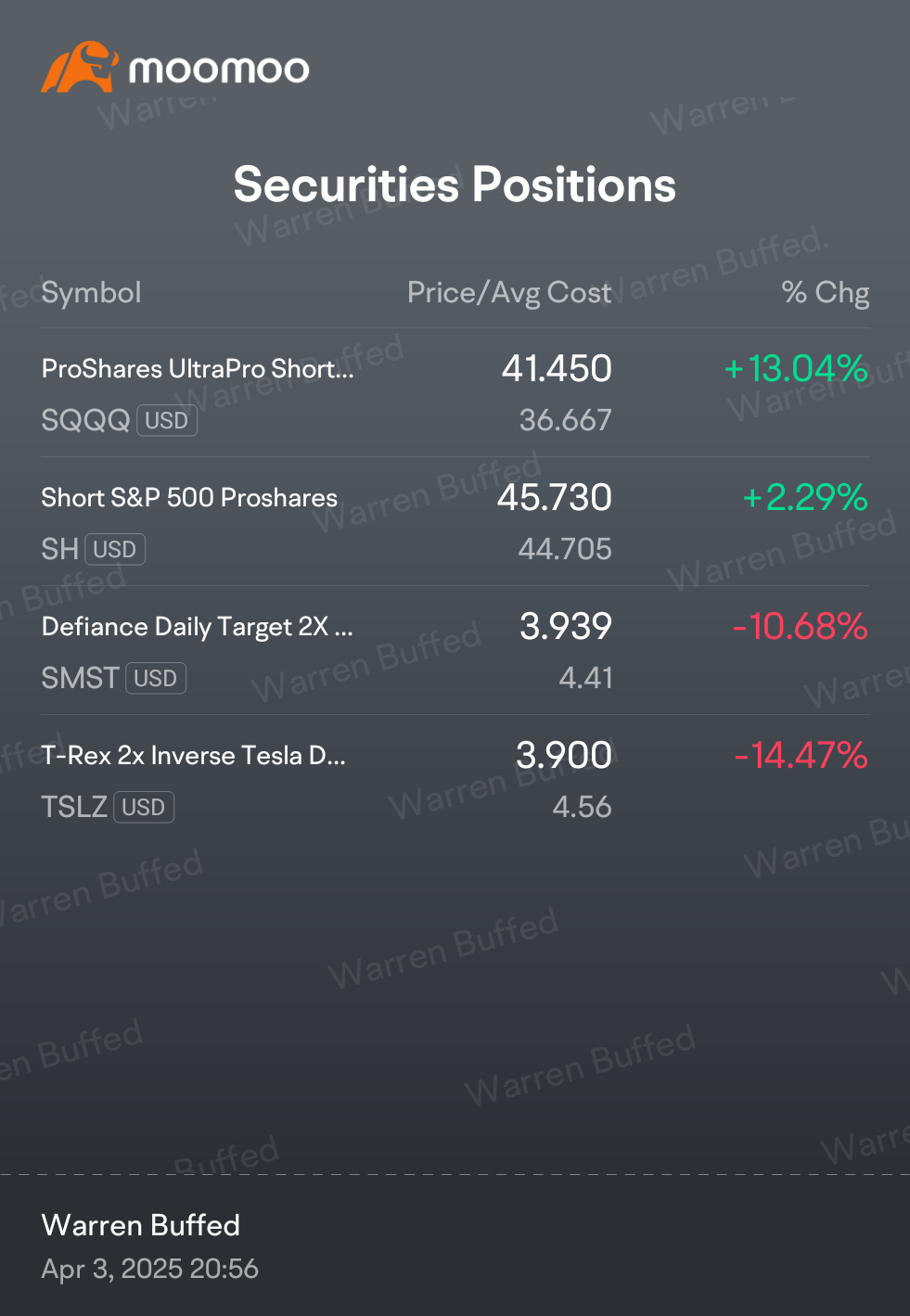This screenshot has width=910, height=1316.
Task: Select the Price/Avg Cost column header
Action: click(509, 292)
